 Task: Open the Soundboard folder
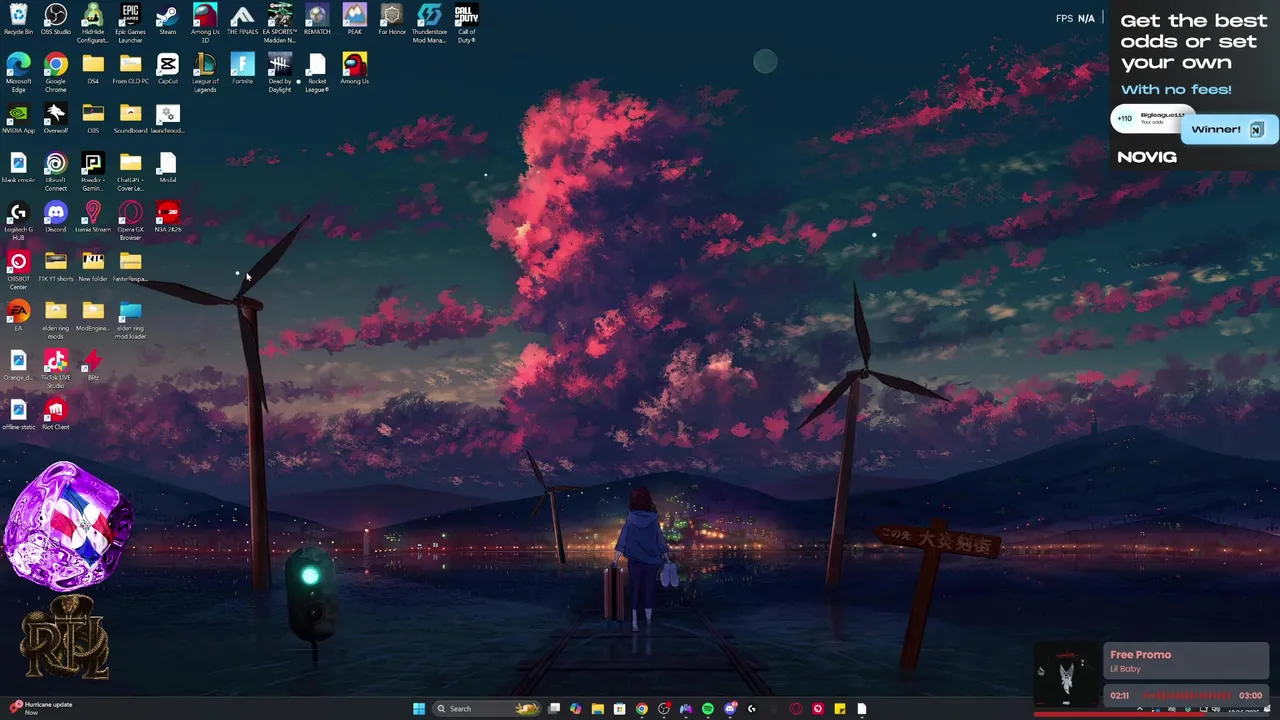point(130,119)
